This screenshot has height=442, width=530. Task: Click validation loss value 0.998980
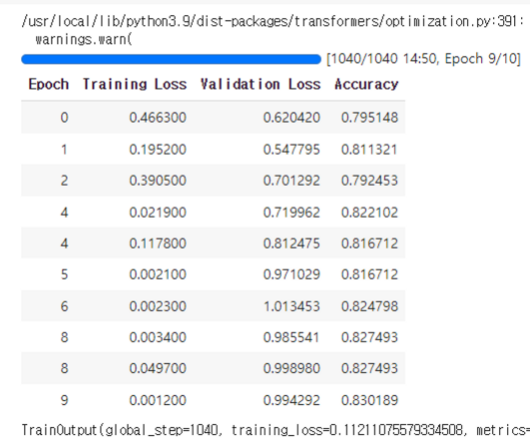coord(292,368)
